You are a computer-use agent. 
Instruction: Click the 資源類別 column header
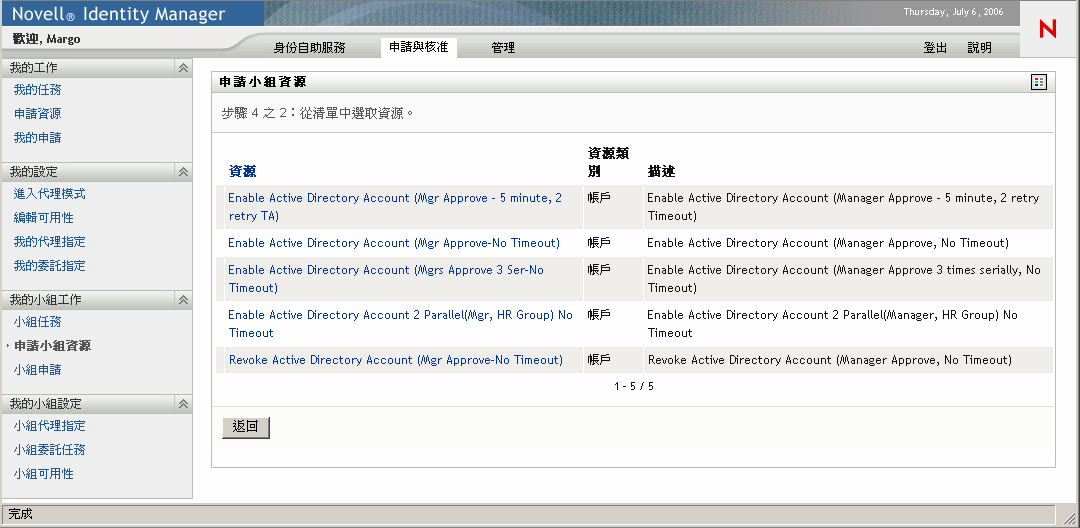[608, 162]
